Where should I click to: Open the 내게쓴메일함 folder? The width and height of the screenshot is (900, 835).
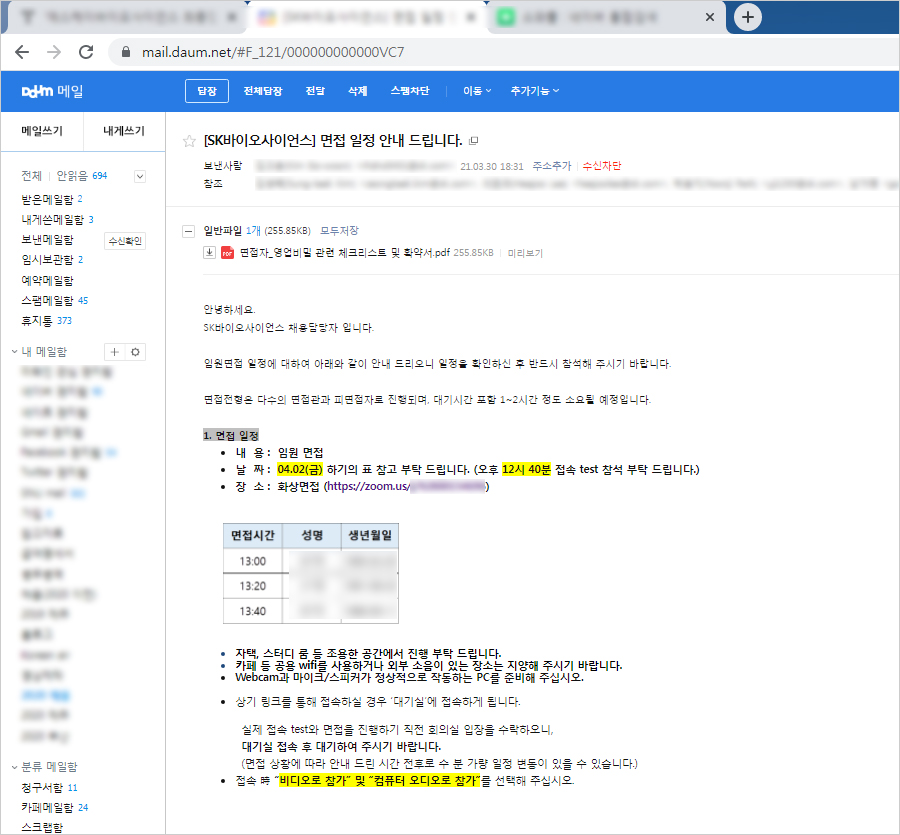point(57,220)
